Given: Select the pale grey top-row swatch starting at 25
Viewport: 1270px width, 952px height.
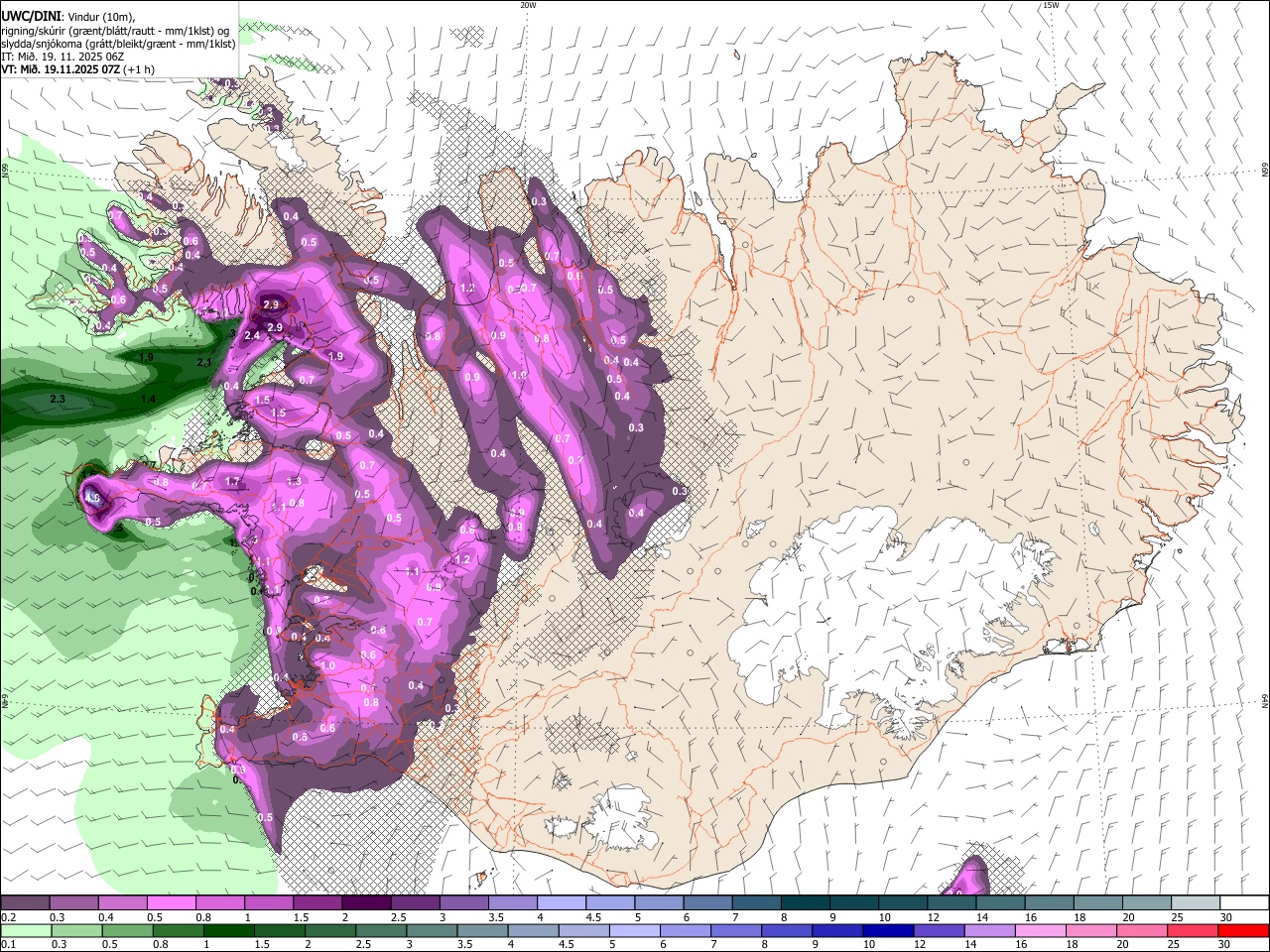Looking at the screenshot, I should tap(1195, 903).
